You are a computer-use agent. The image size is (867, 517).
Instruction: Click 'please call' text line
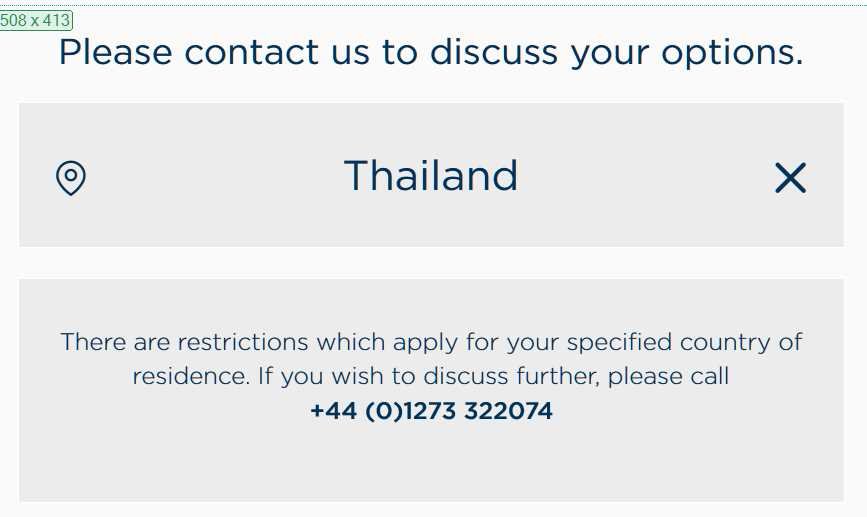click(x=431, y=376)
